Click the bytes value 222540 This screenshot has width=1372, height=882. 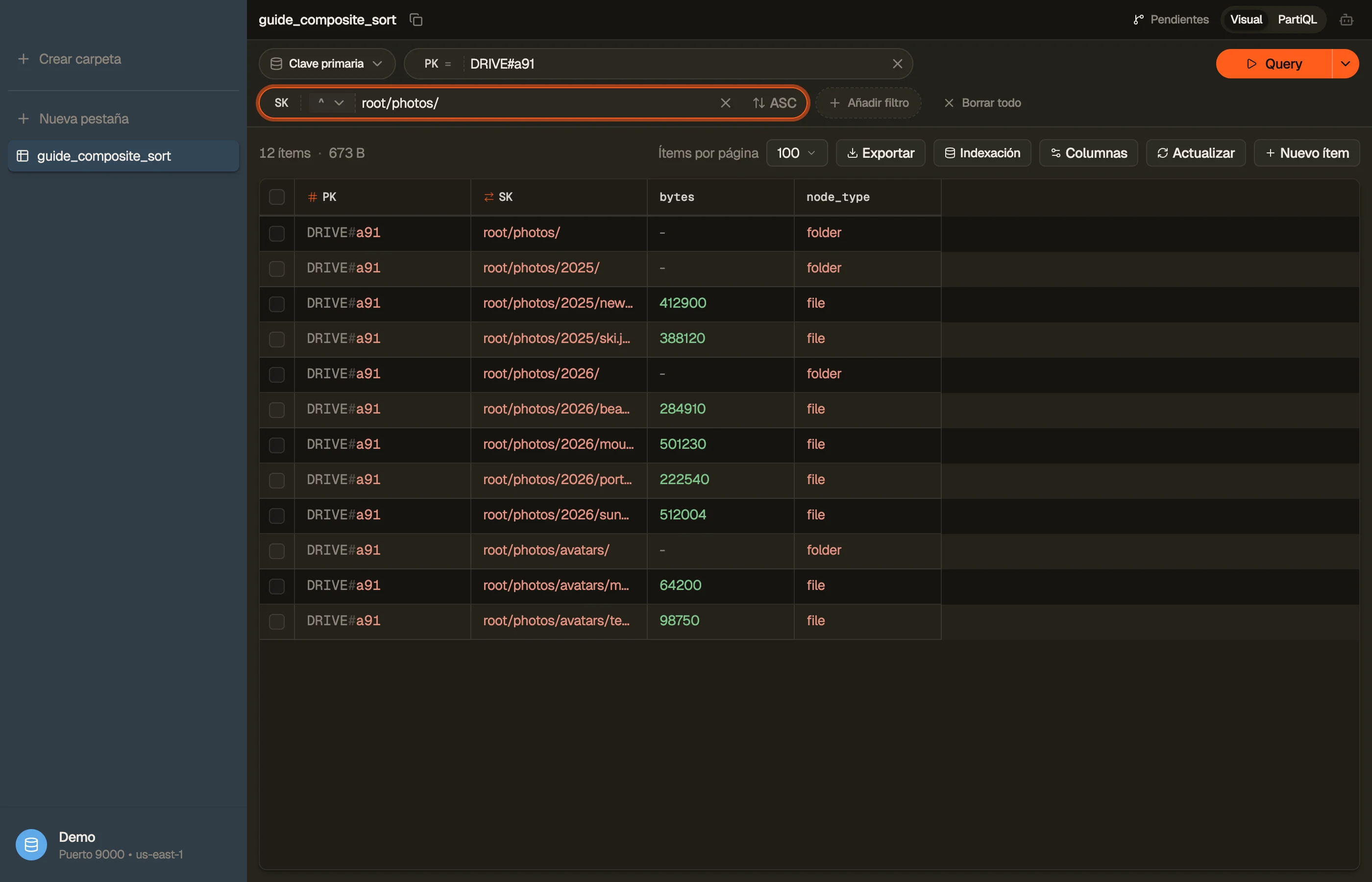[684, 479]
